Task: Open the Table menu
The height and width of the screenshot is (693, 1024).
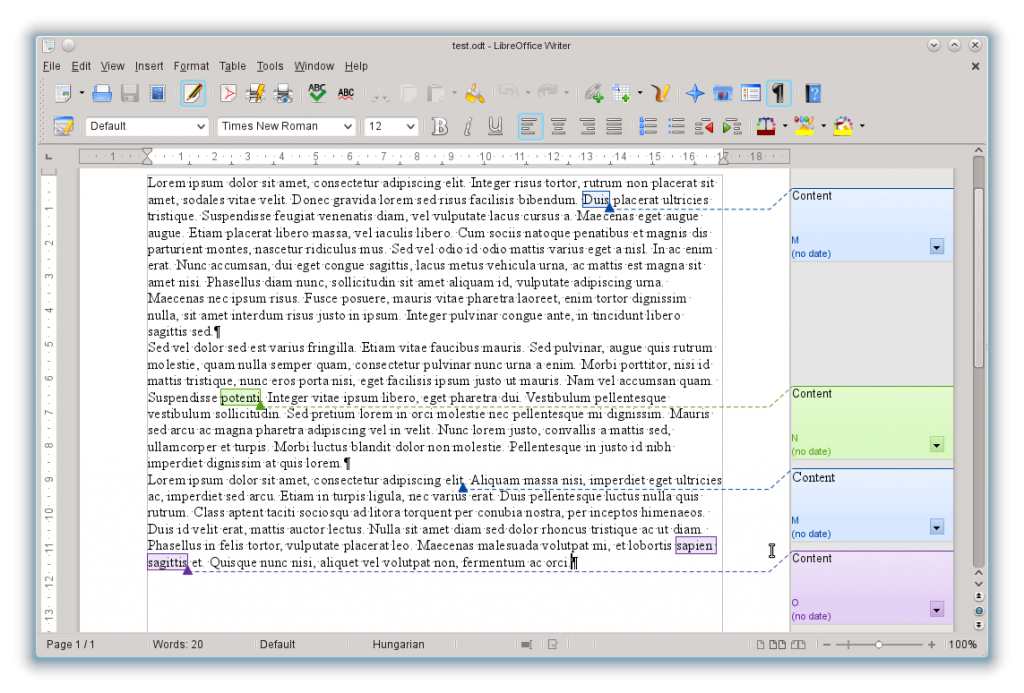Action: (x=232, y=66)
